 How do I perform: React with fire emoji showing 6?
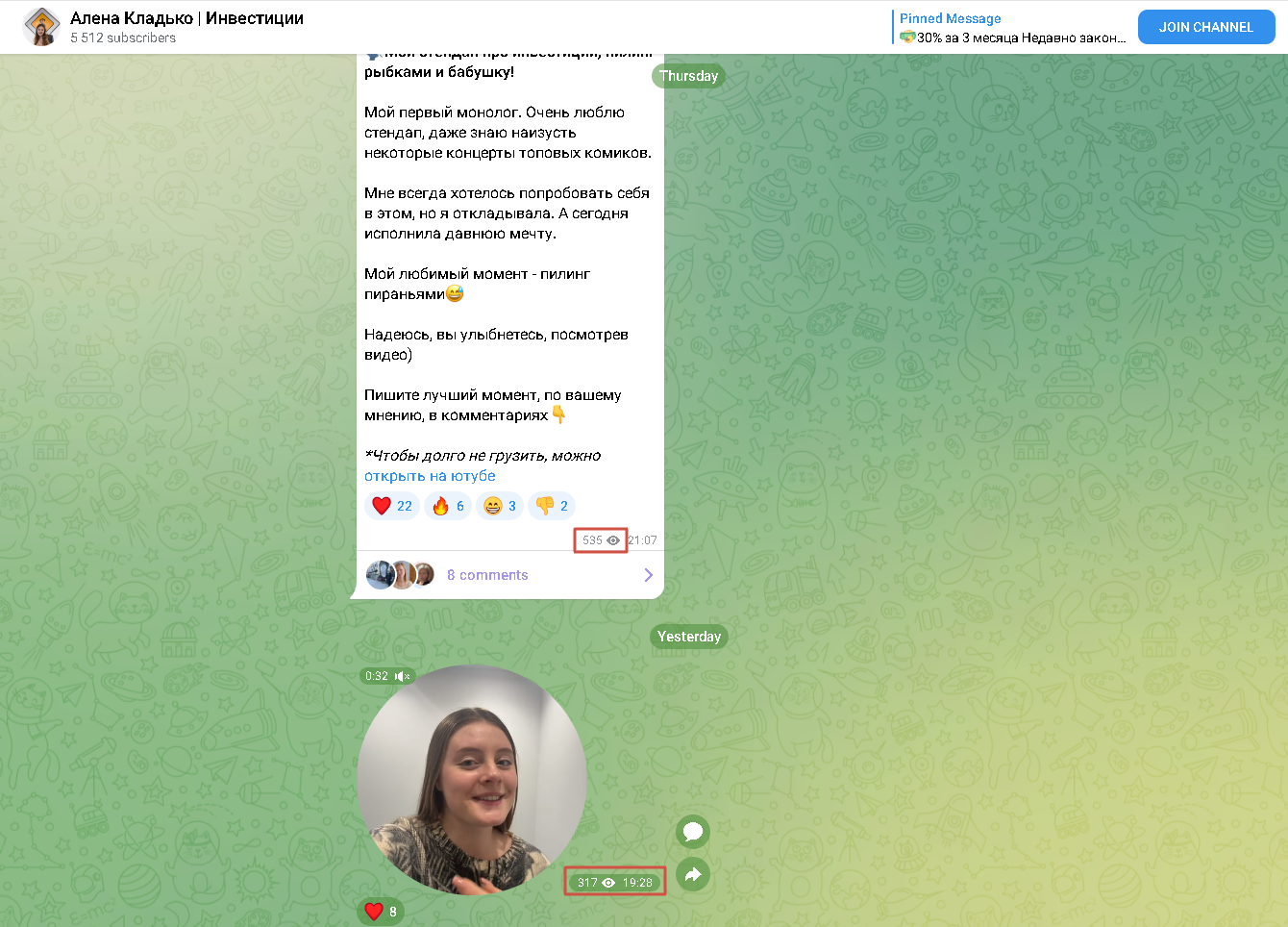pos(448,506)
